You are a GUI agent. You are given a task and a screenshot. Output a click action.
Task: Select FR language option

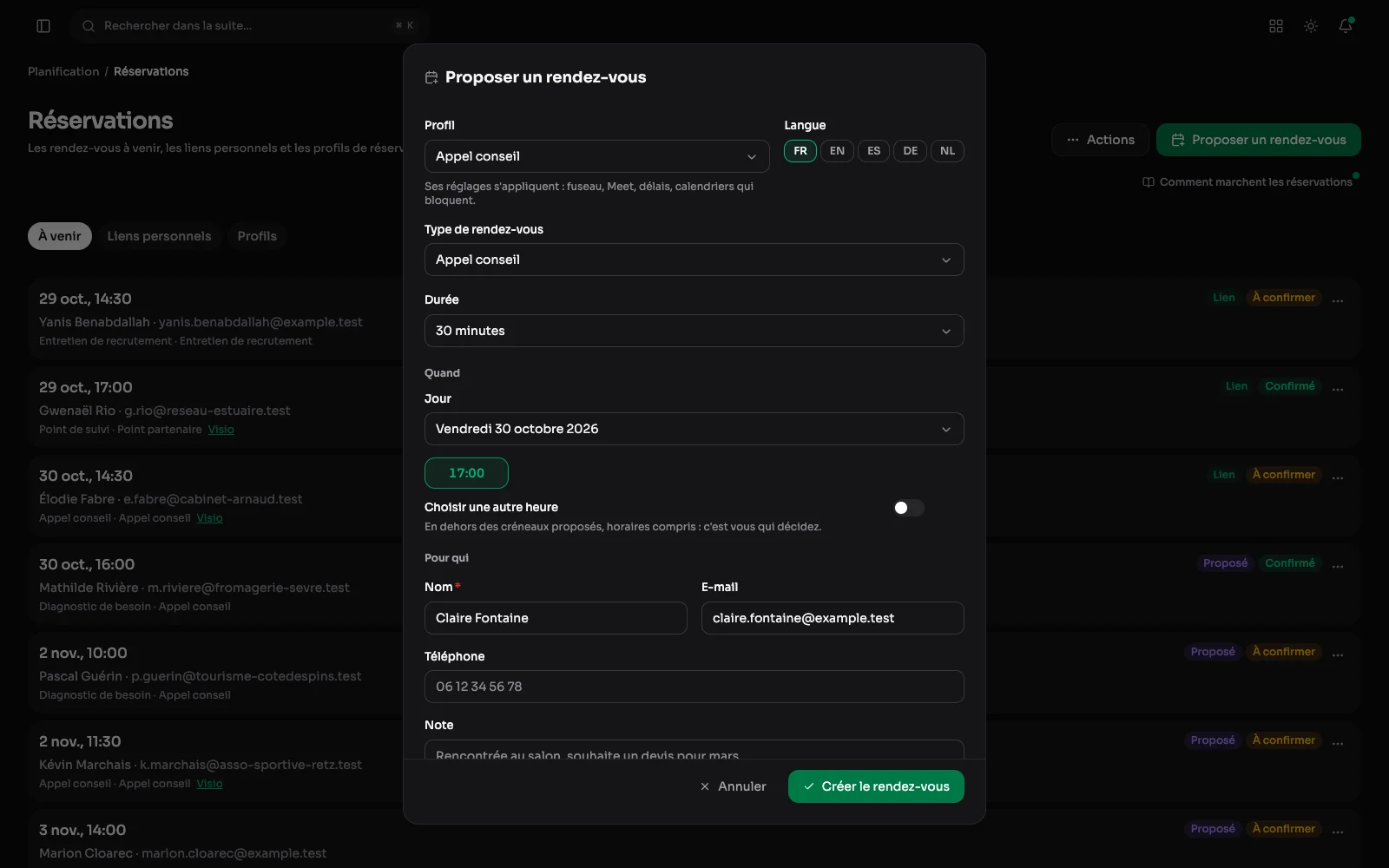click(x=800, y=151)
